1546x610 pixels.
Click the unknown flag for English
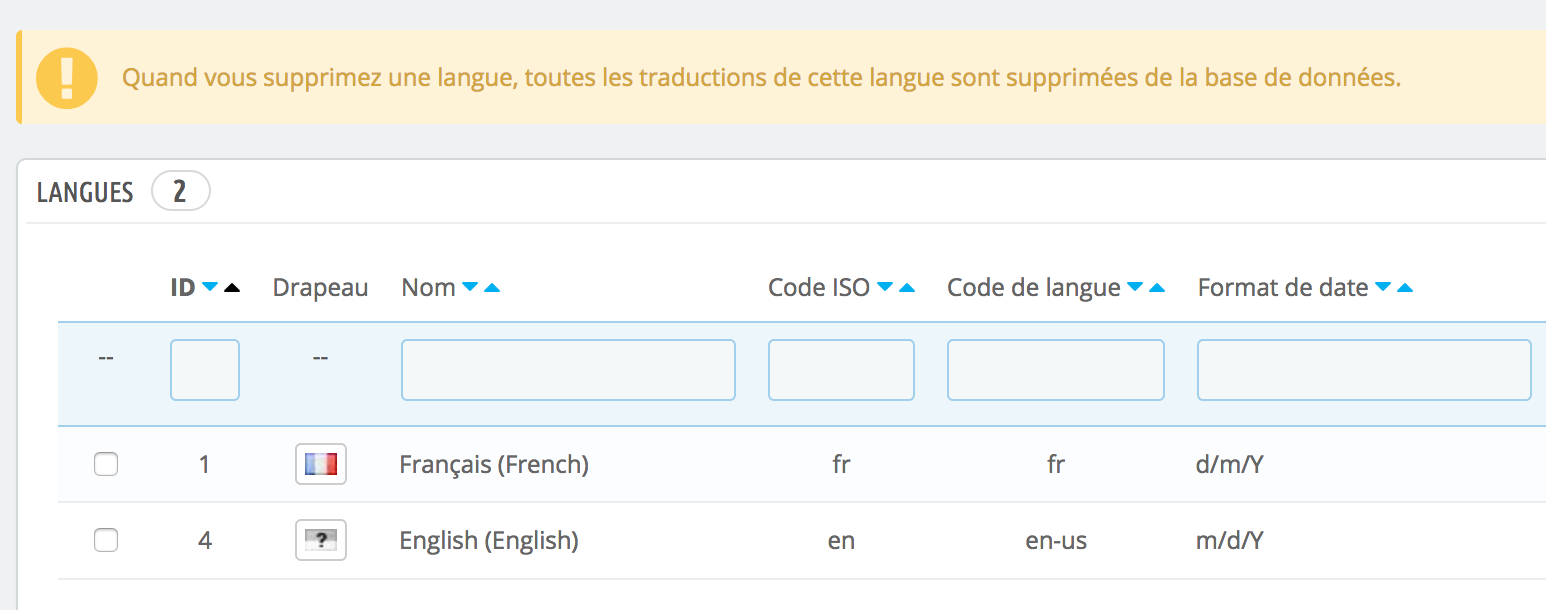tap(321, 540)
